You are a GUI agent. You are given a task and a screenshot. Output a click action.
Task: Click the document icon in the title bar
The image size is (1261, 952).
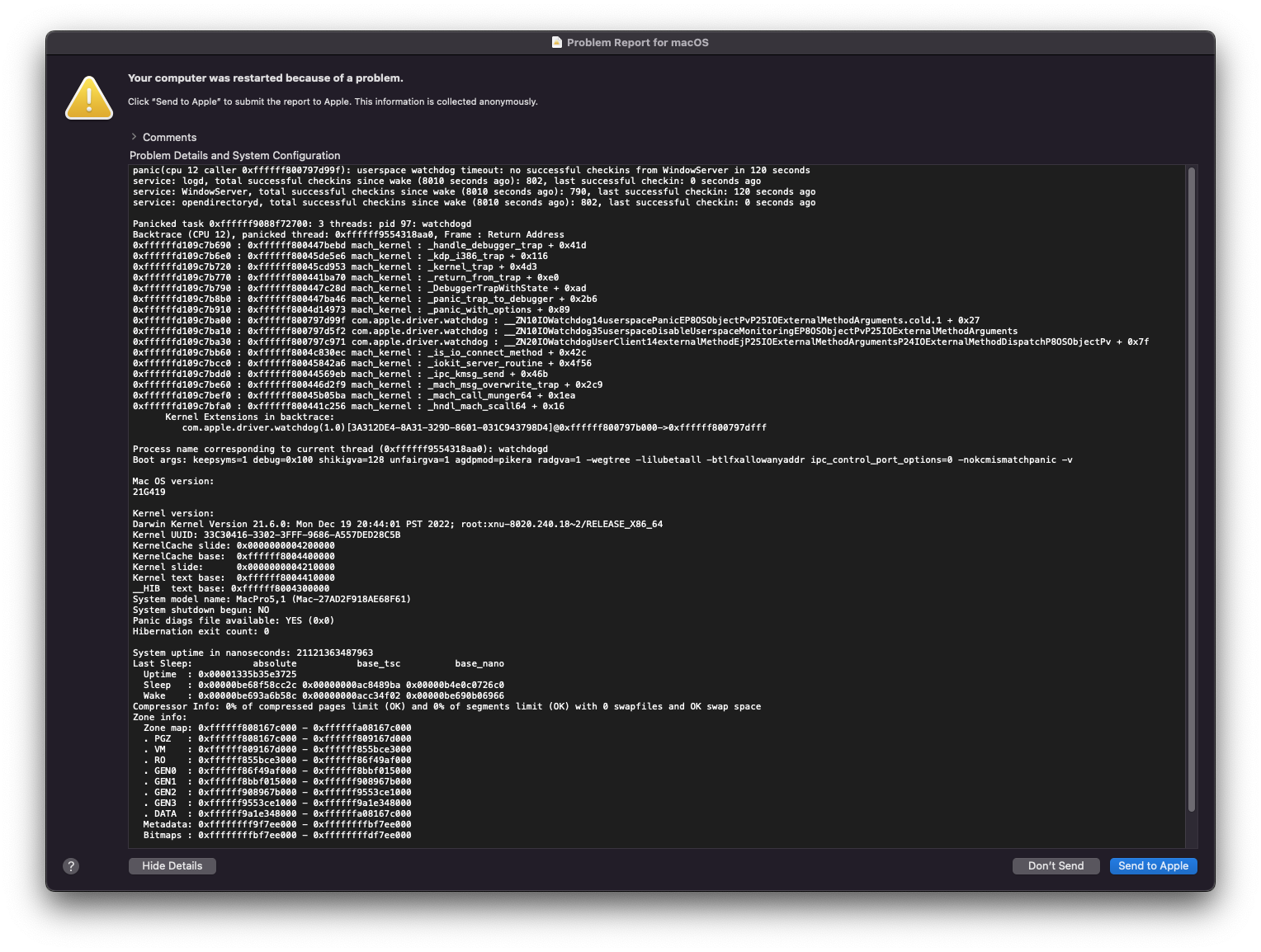coord(557,42)
